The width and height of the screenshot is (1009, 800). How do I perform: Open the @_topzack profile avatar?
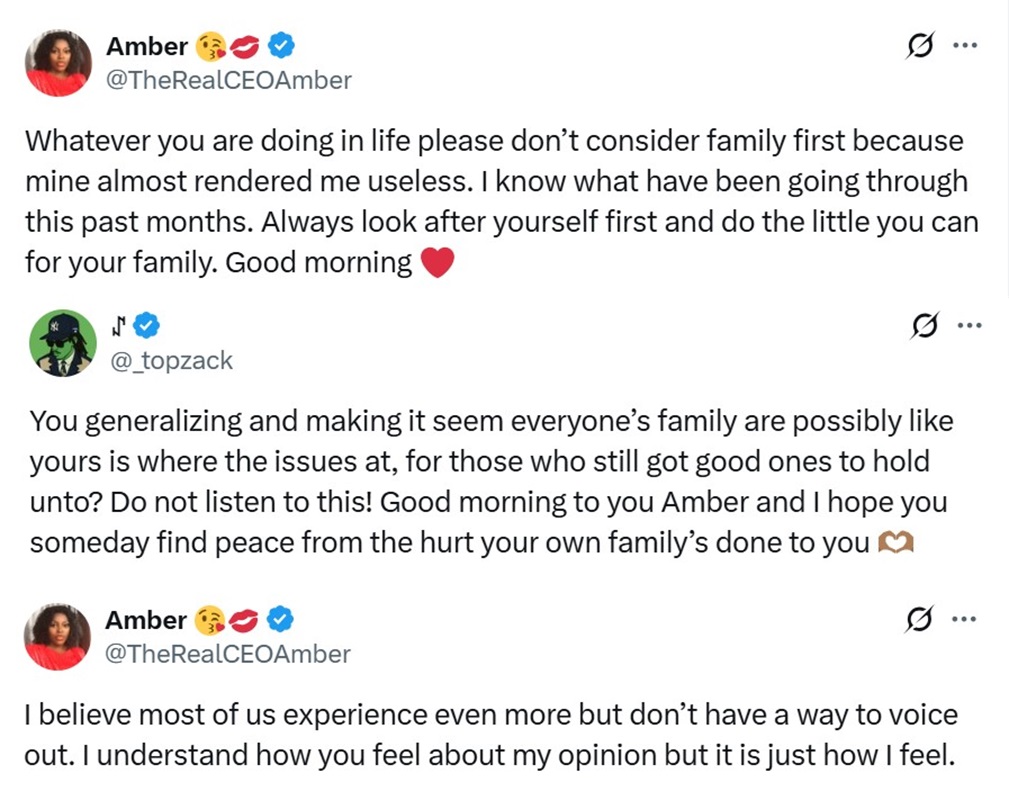click(62, 343)
